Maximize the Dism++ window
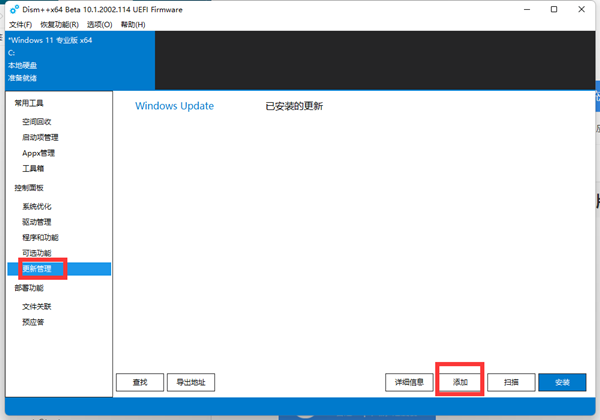The image size is (600, 420). 554,9
